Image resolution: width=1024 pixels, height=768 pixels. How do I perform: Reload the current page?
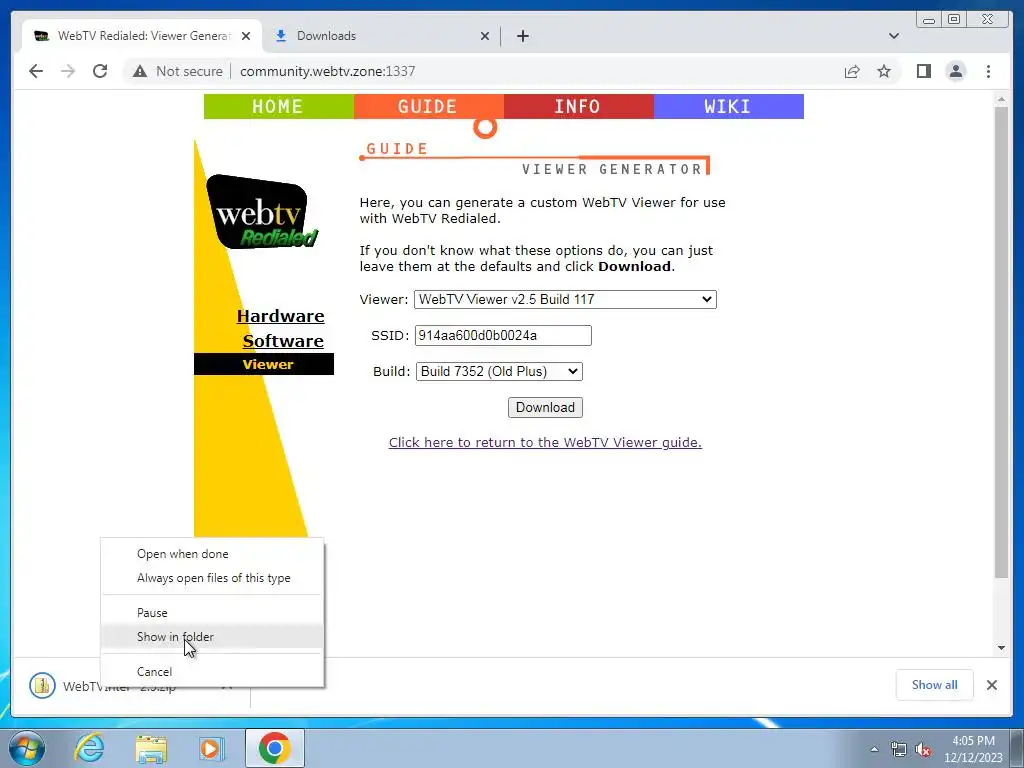tap(100, 71)
